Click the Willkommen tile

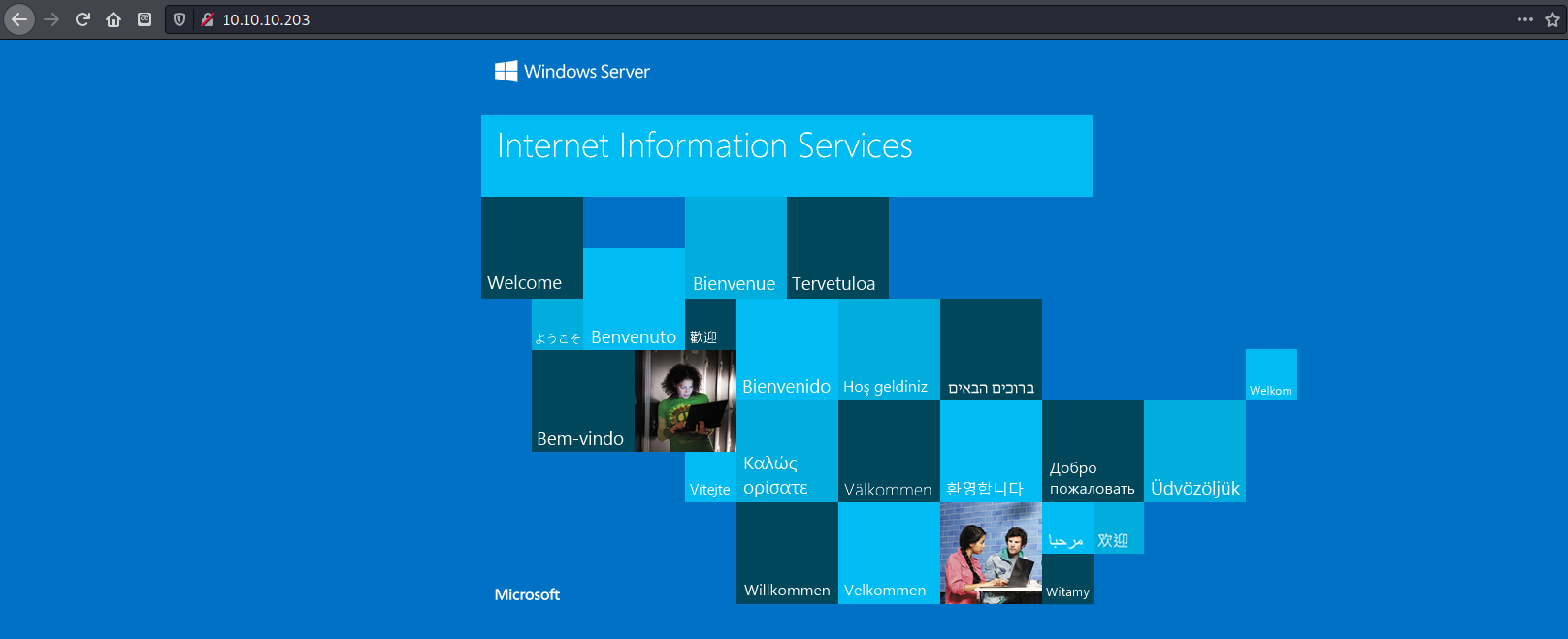(787, 553)
